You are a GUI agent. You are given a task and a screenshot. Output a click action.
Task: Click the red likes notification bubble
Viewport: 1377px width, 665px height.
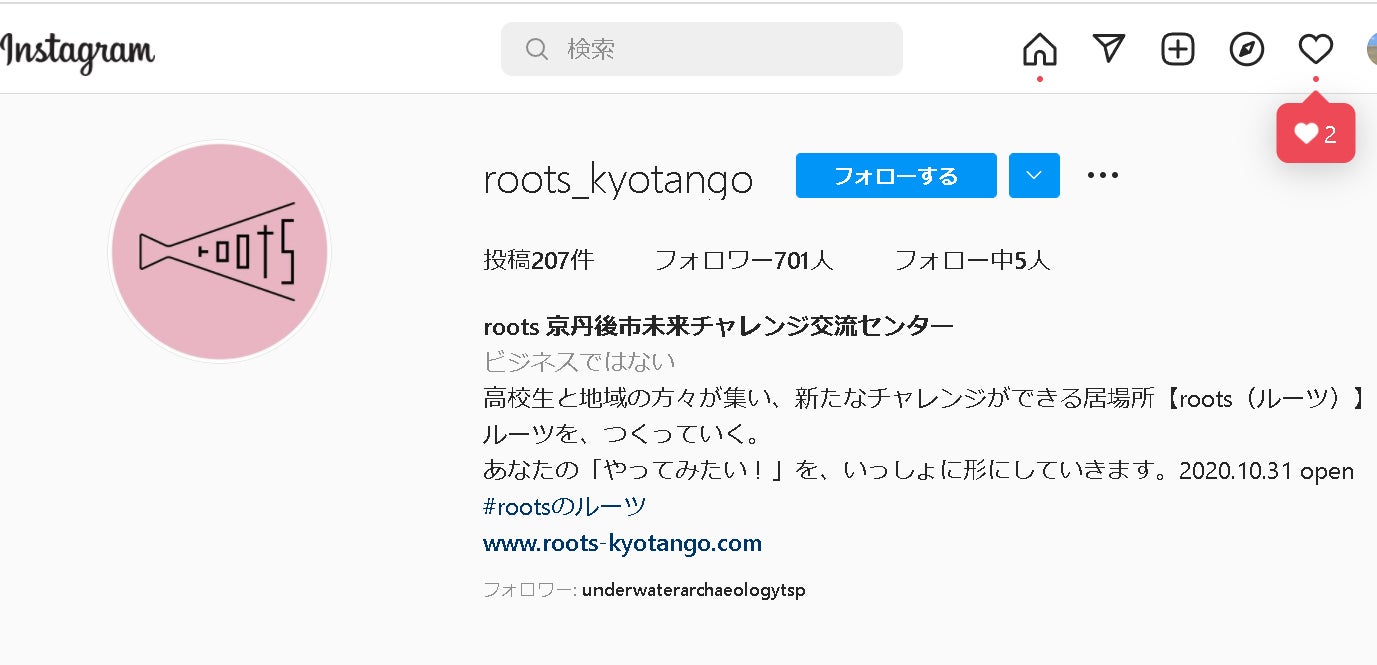point(1315,134)
